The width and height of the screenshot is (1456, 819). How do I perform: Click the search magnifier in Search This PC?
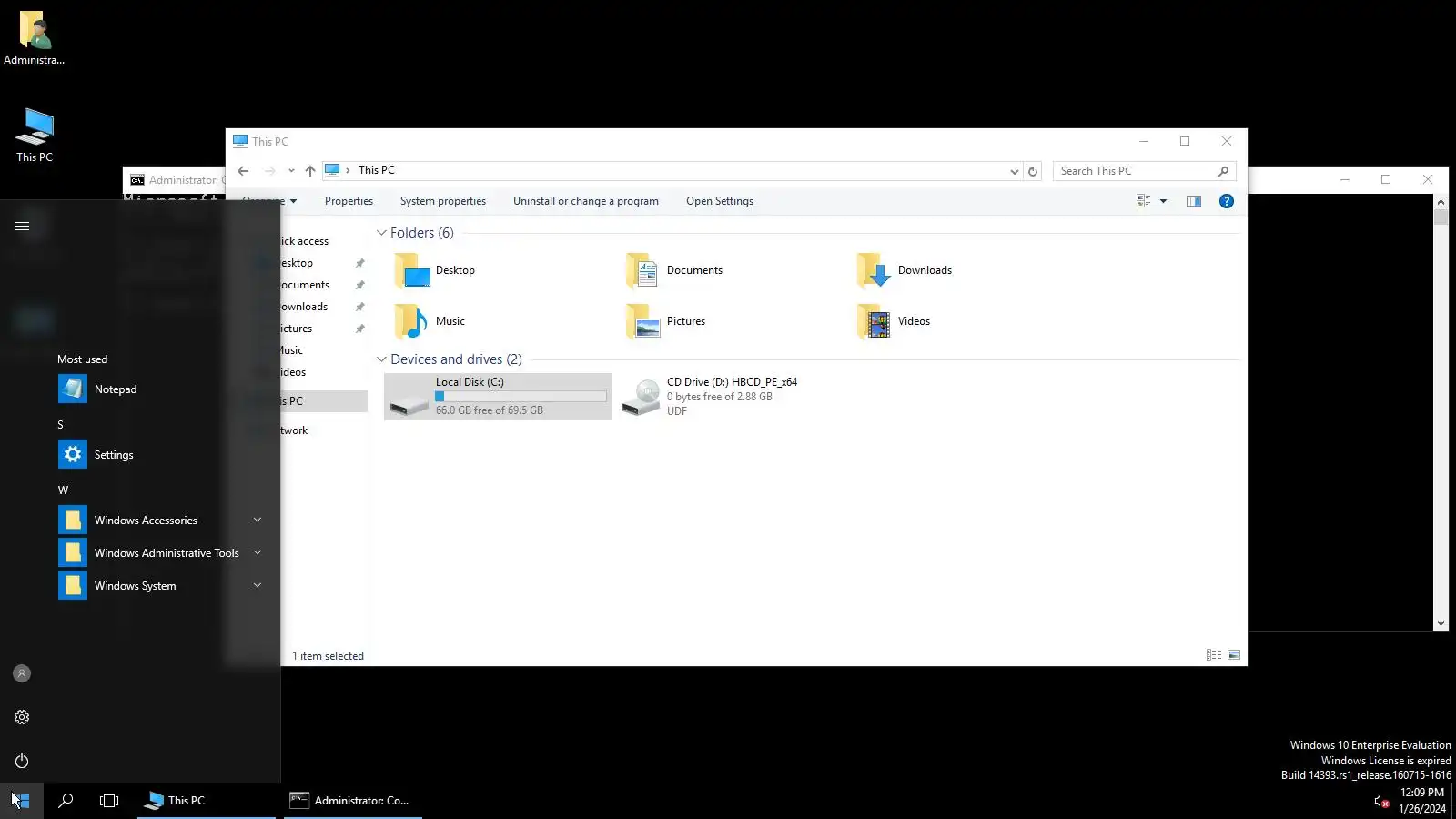[x=1223, y=171]
